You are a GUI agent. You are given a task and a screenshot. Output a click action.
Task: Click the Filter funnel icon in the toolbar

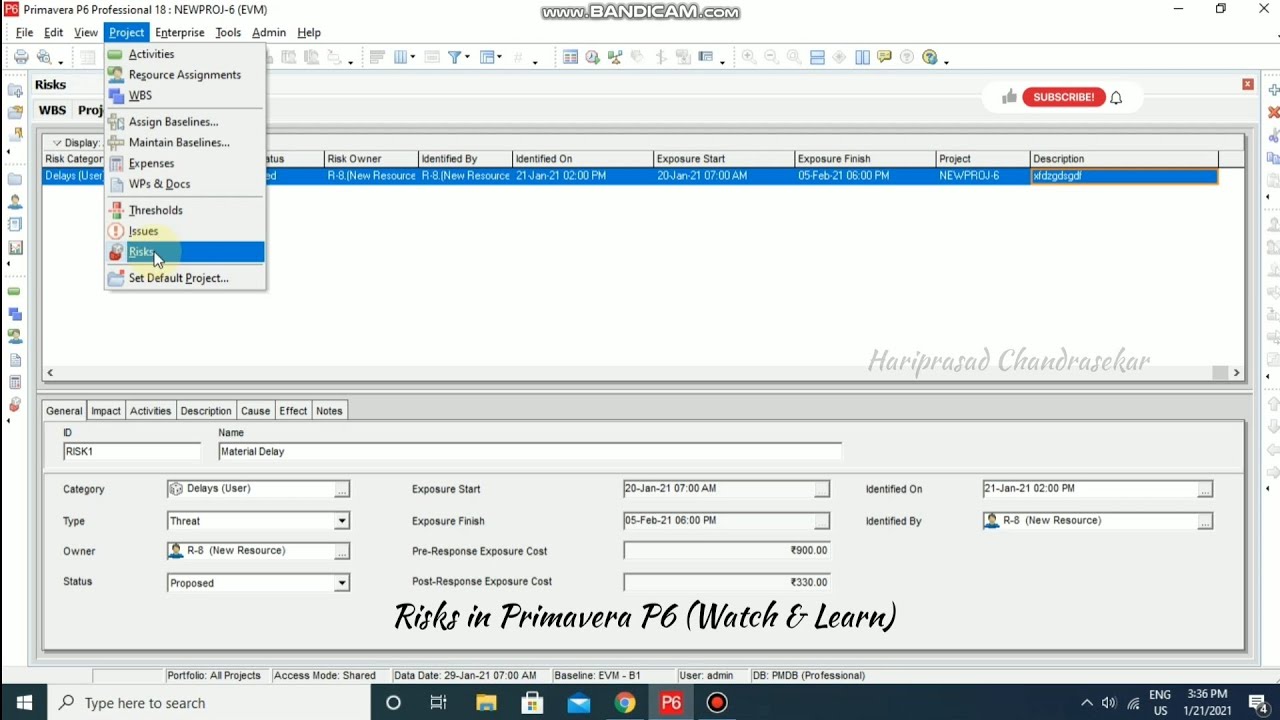tap(455, 57)
